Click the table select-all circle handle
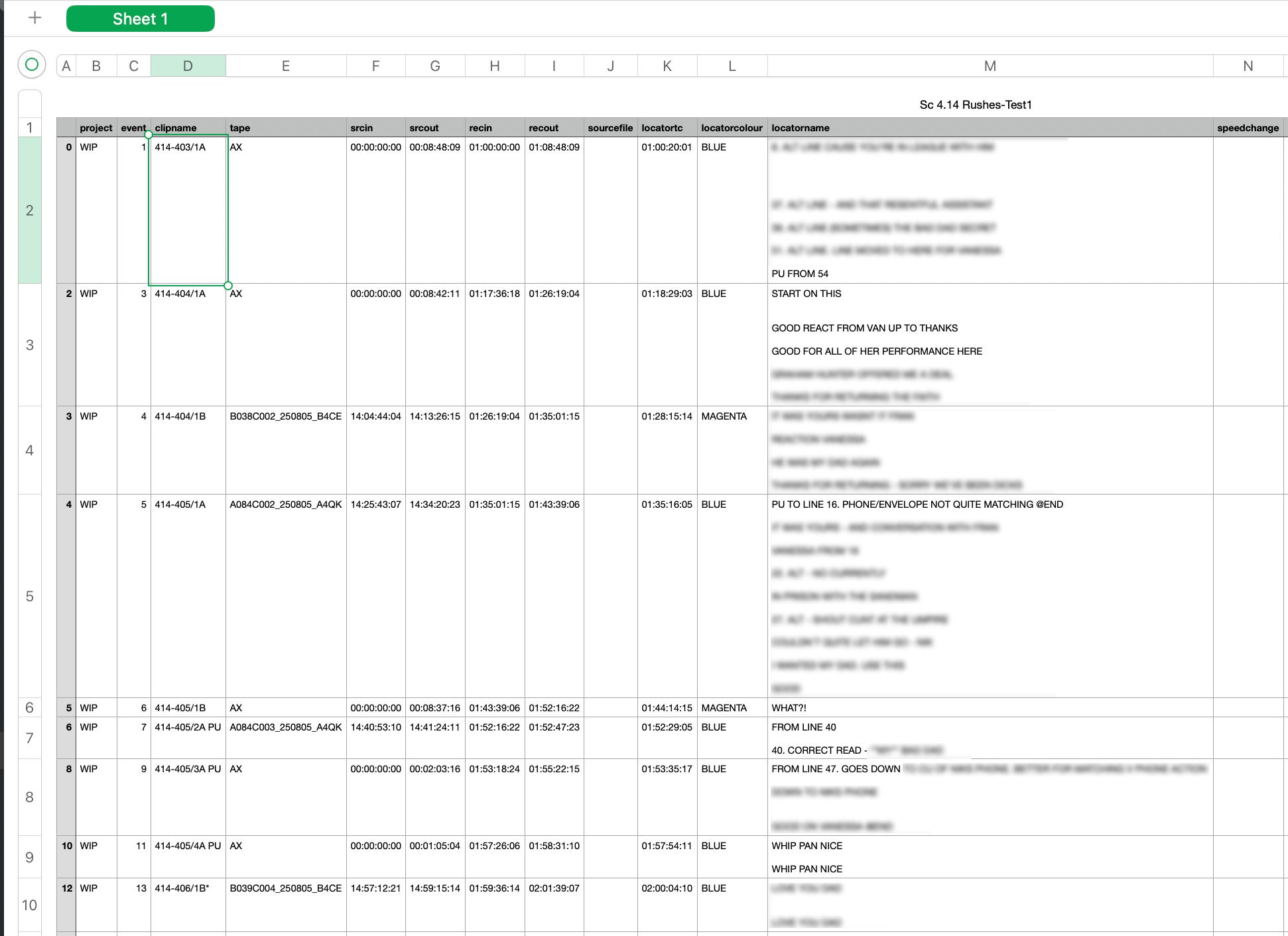 [31, 64]
